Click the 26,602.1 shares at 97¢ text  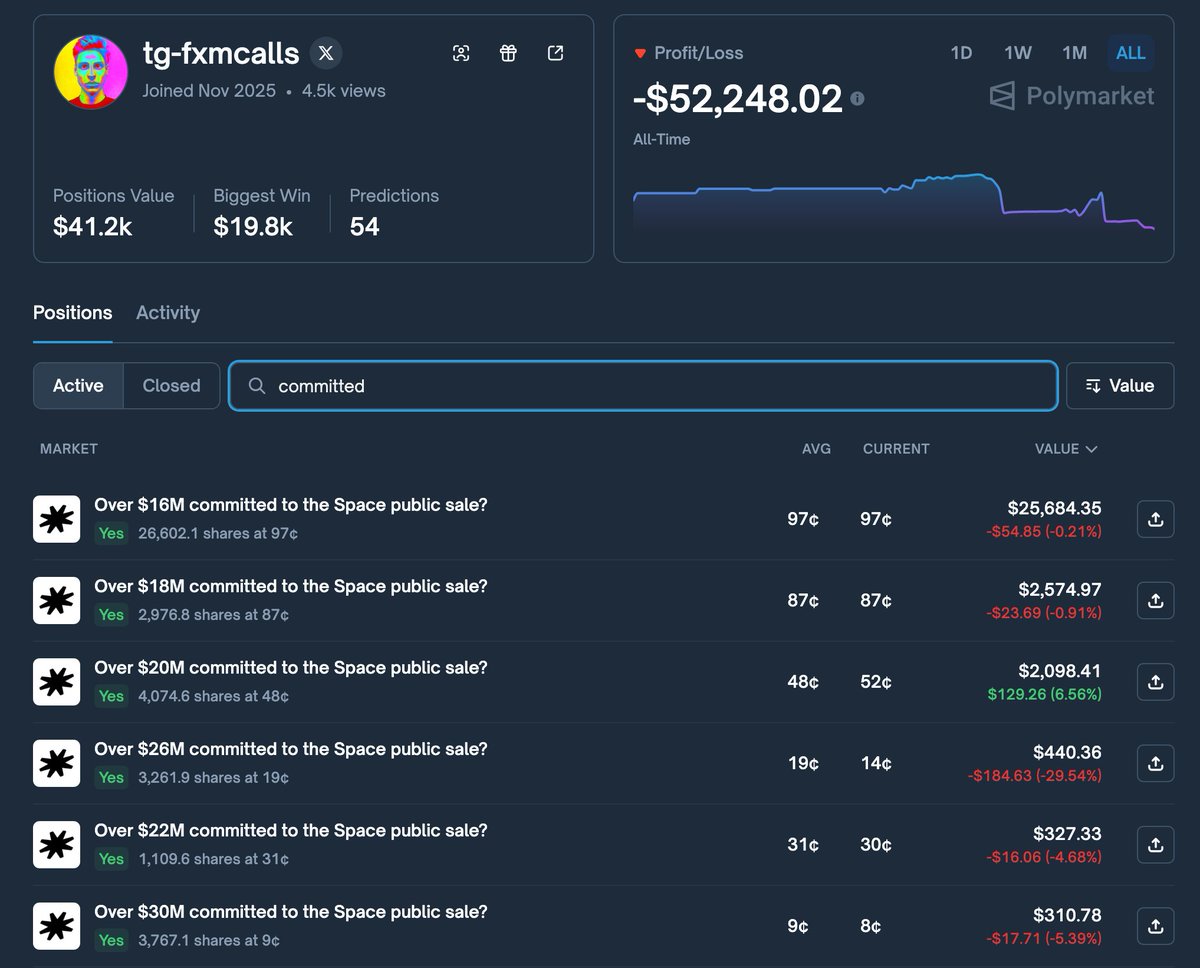[x=218, y=534]
